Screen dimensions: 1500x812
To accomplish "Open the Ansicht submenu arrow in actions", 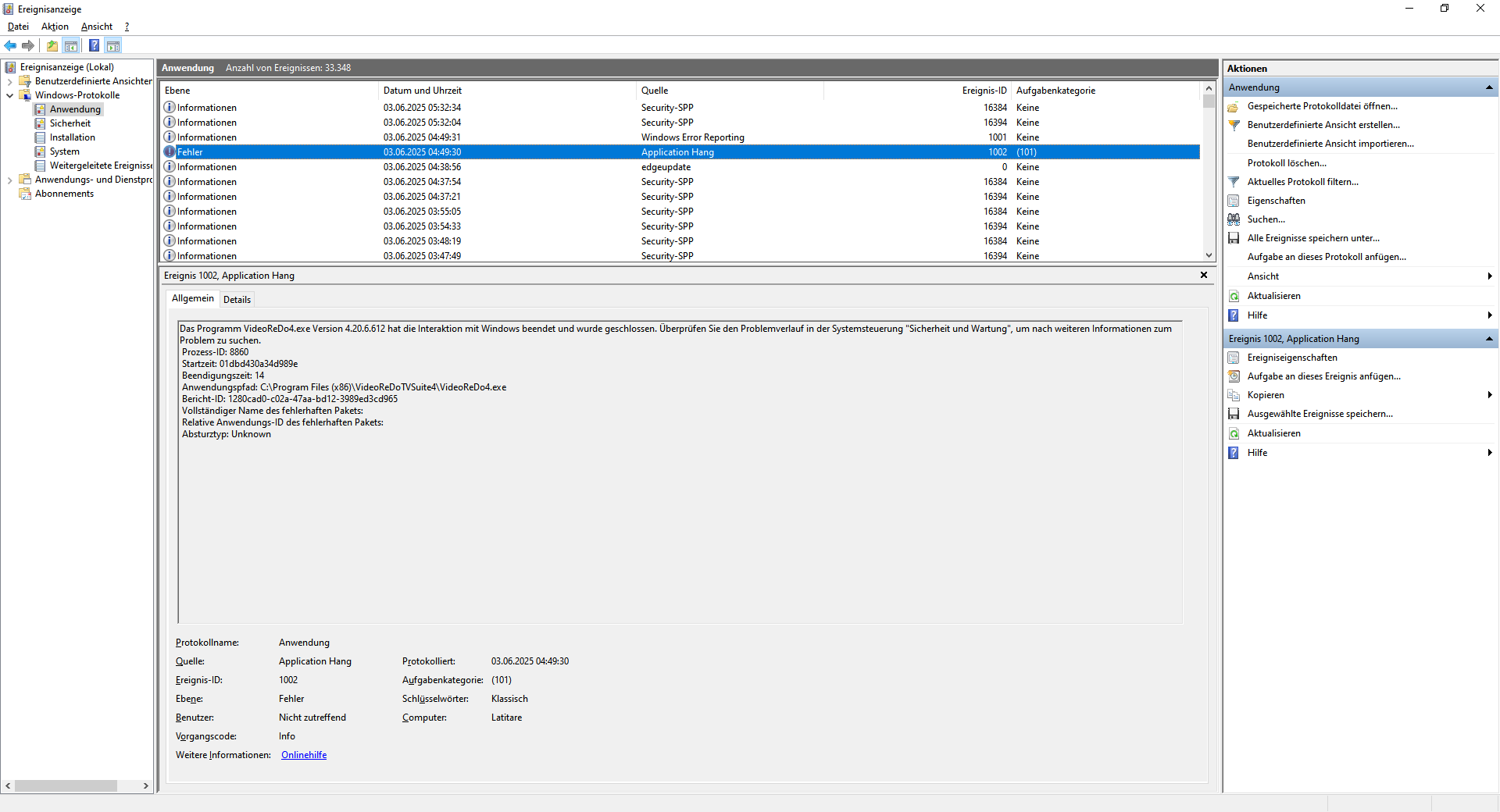I will tap(1489, 276).
